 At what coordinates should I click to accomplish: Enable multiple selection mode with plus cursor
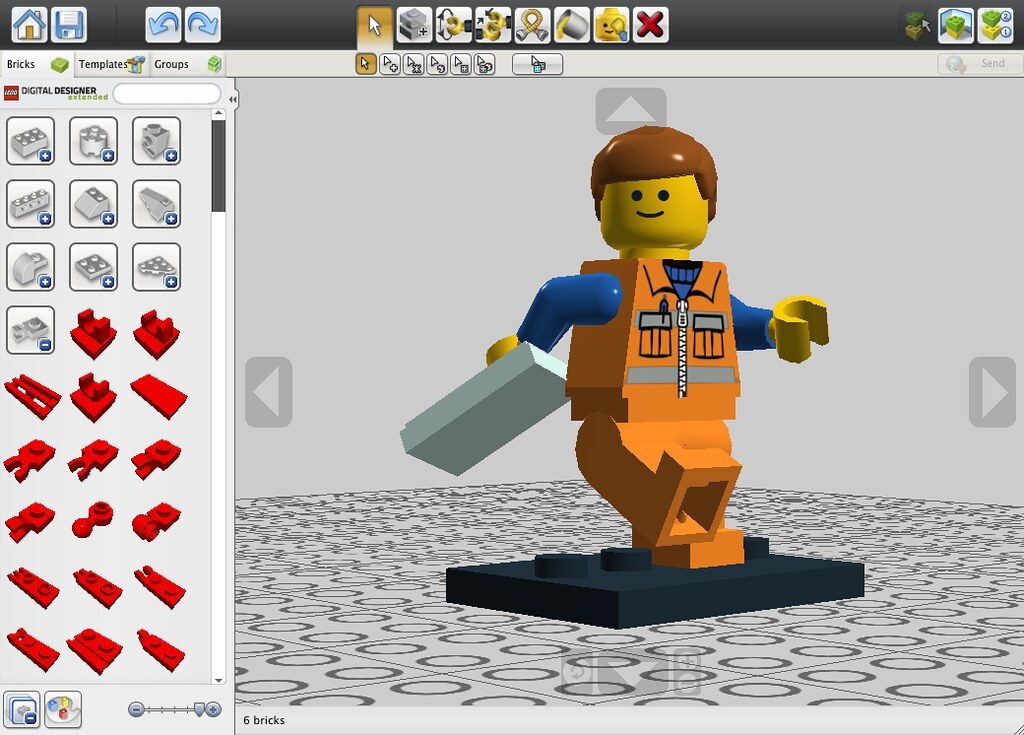pos(390,64)
